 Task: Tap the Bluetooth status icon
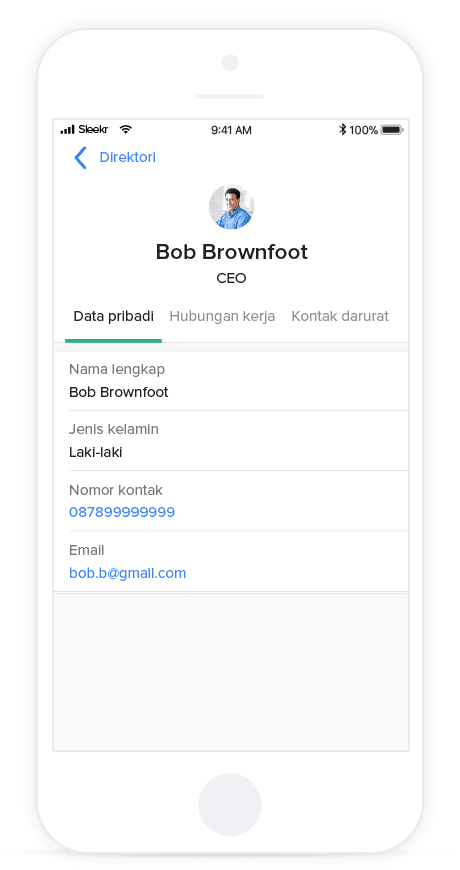point(342,130)
